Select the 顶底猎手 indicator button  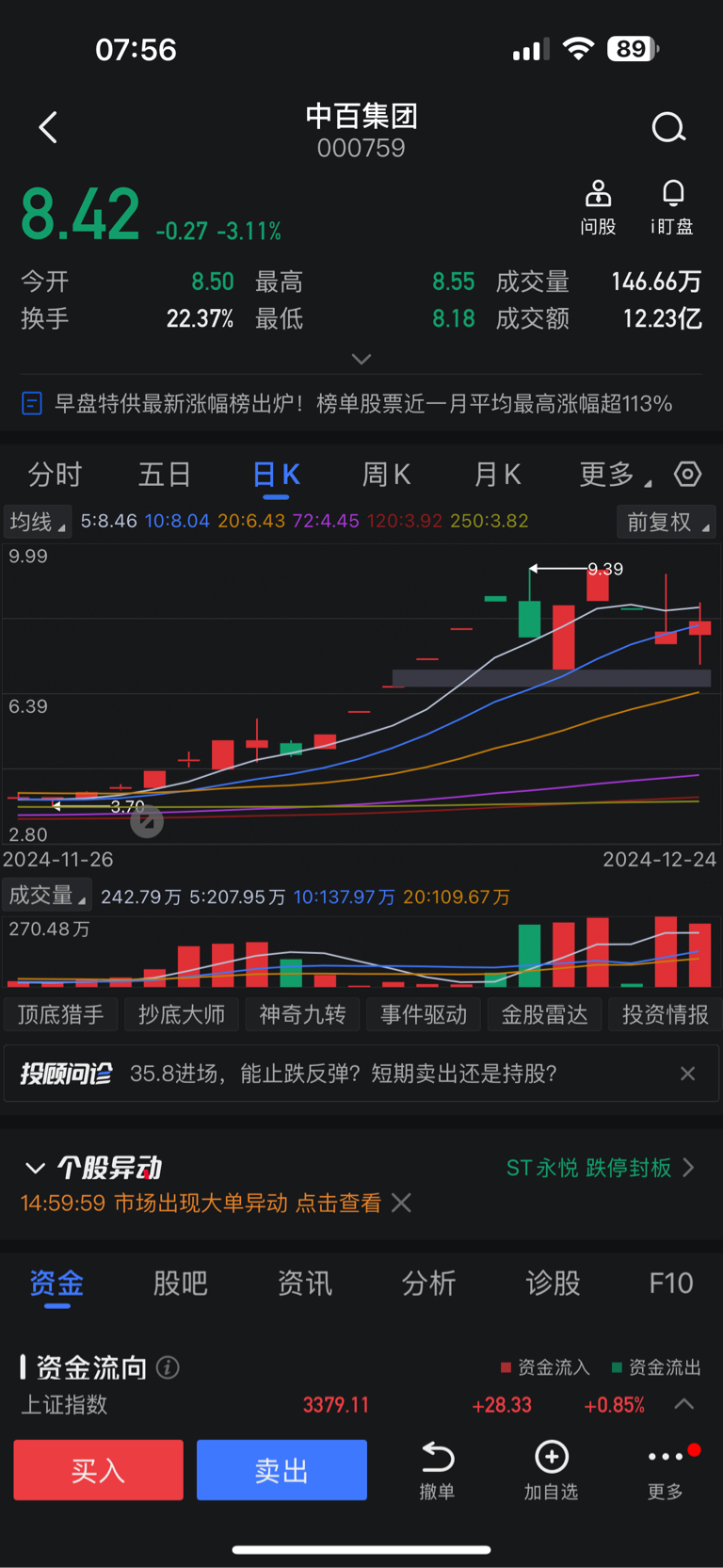61,1014
